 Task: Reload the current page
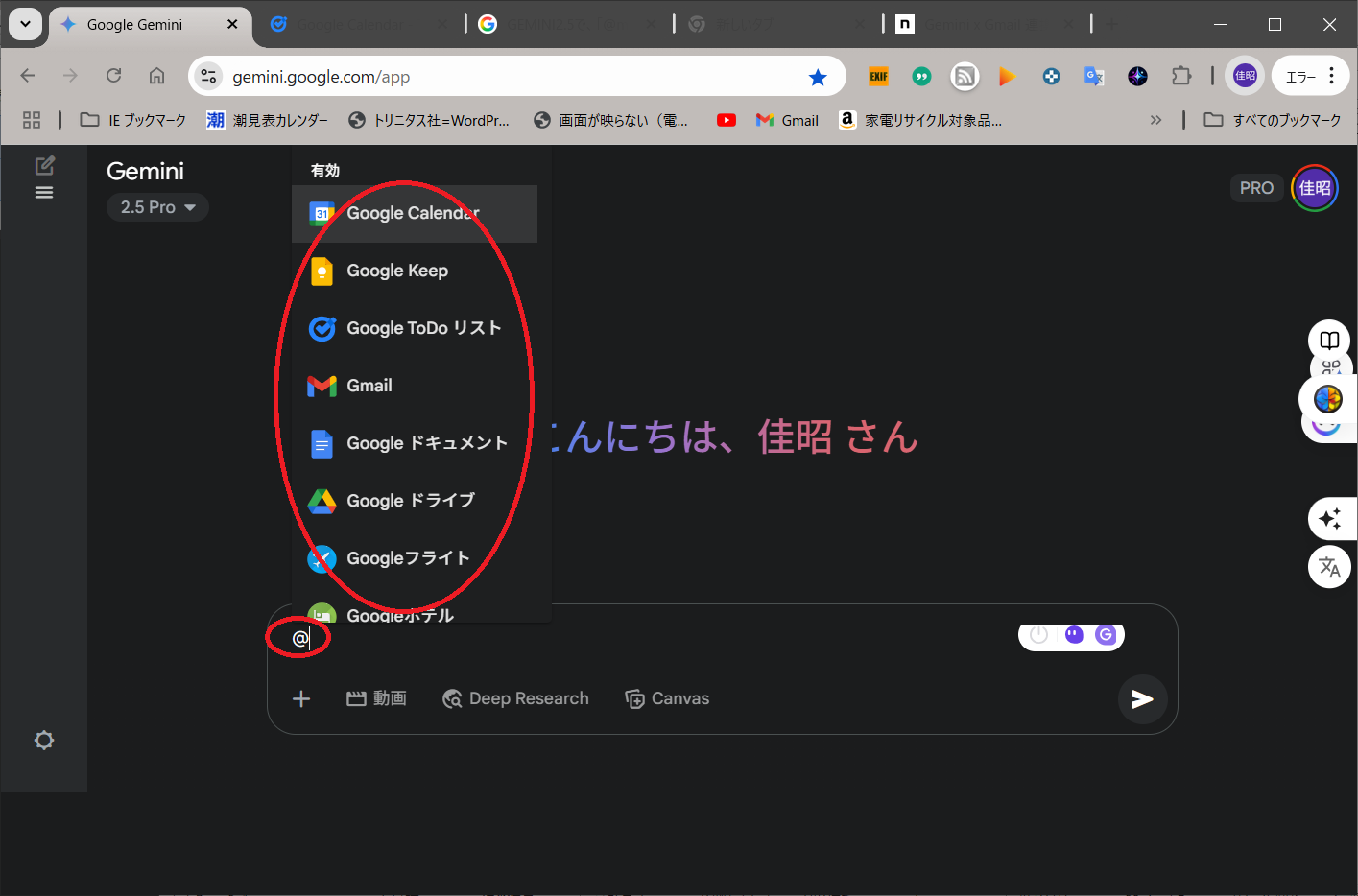click(x=113, y=76)
